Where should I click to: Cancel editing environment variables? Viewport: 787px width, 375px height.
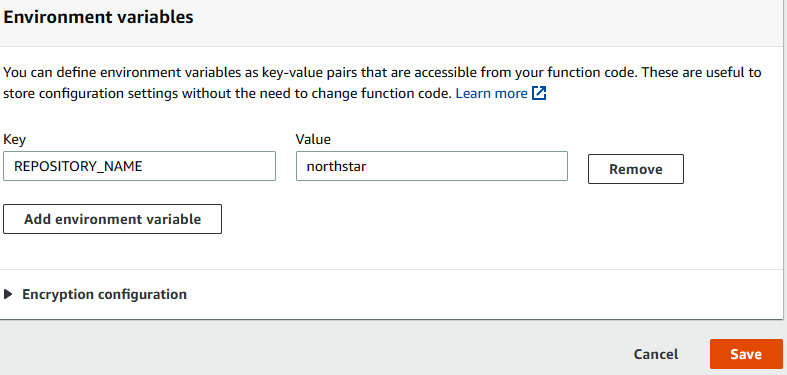655,354
